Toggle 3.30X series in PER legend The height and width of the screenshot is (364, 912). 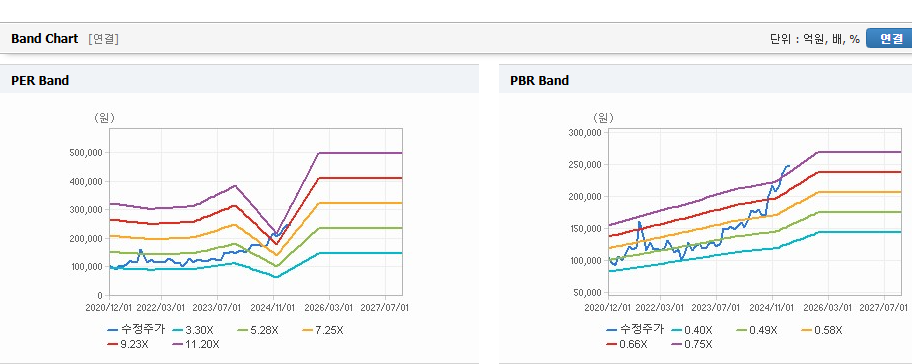193,330
